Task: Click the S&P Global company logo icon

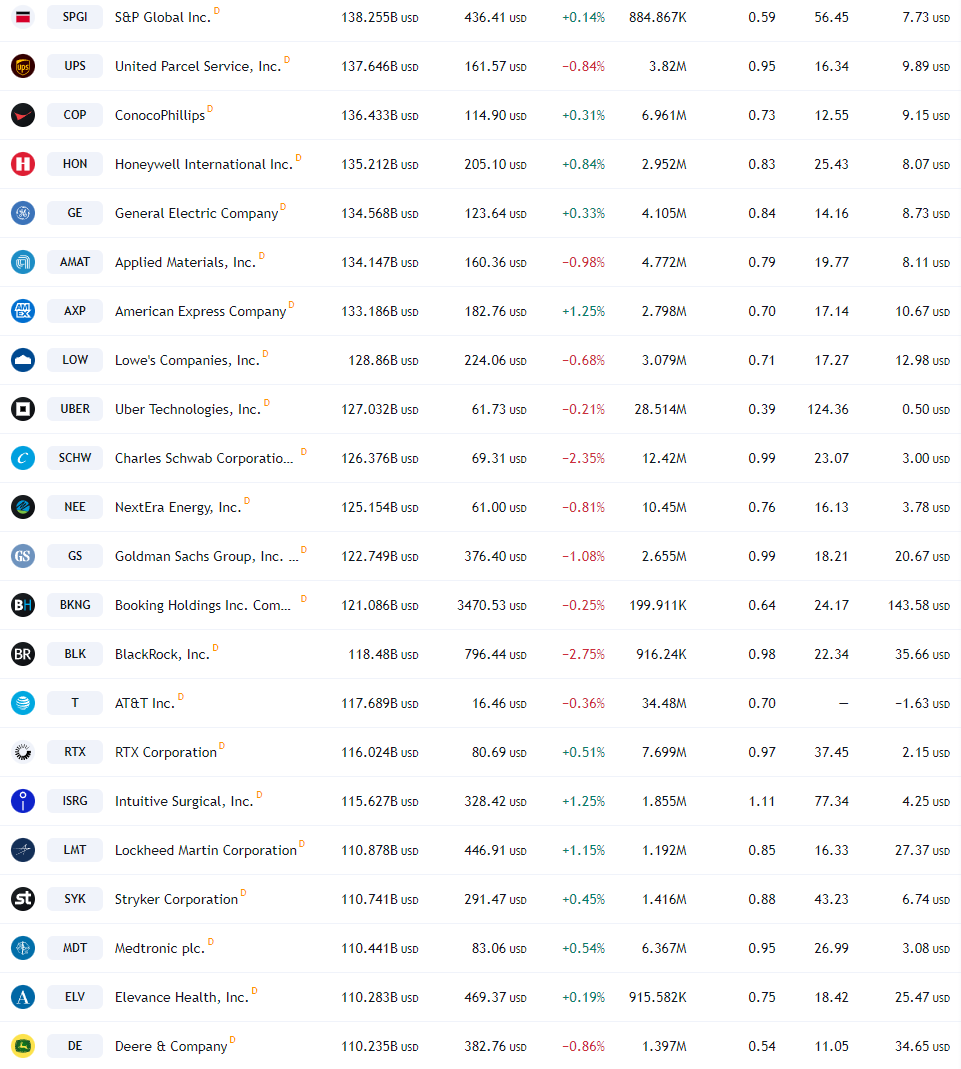Action: [x=23, y=17]
